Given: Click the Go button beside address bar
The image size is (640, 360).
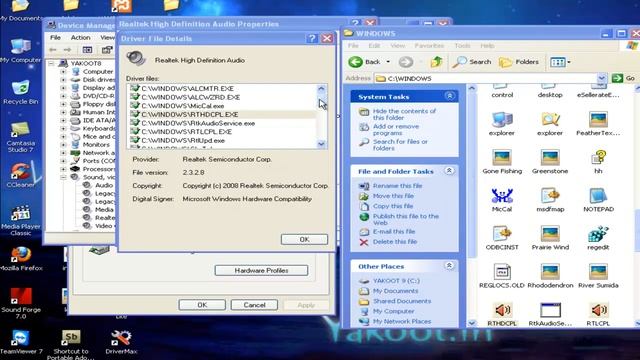Looking at the screenshot, I should tap(624, 78).
